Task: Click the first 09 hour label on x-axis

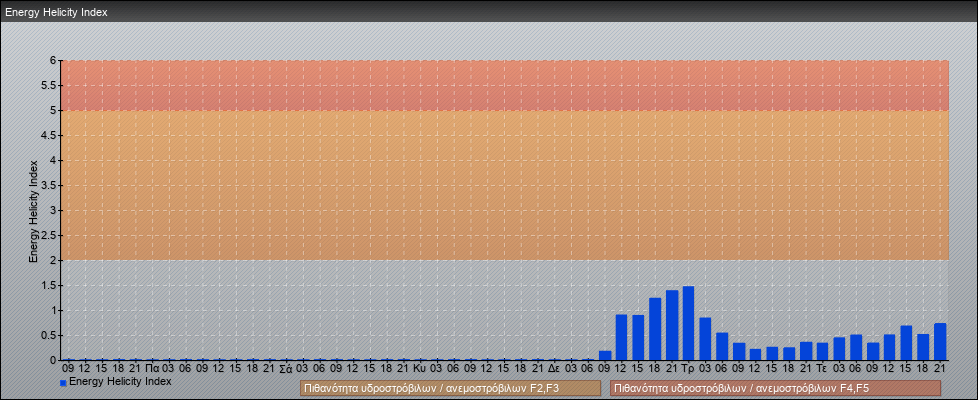Action: [68, 368]
